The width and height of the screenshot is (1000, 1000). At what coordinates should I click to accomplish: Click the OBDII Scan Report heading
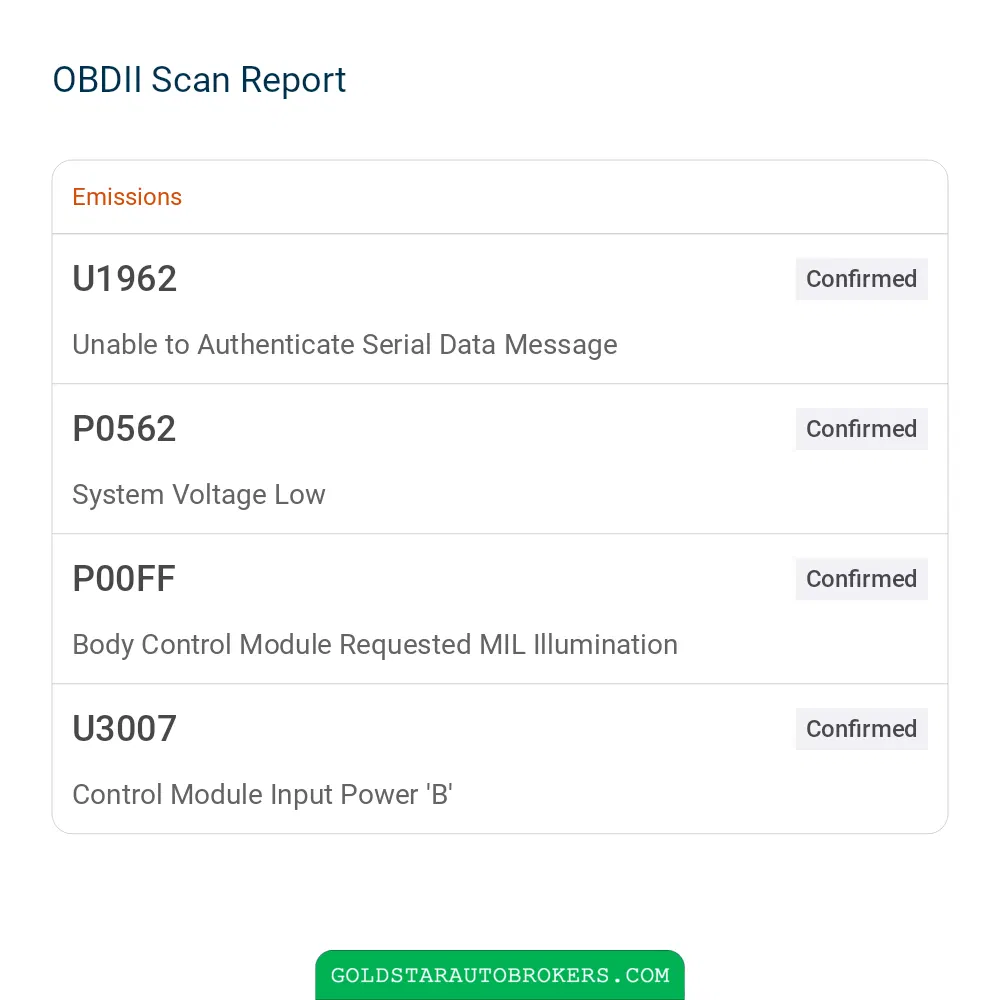point(199,80)
